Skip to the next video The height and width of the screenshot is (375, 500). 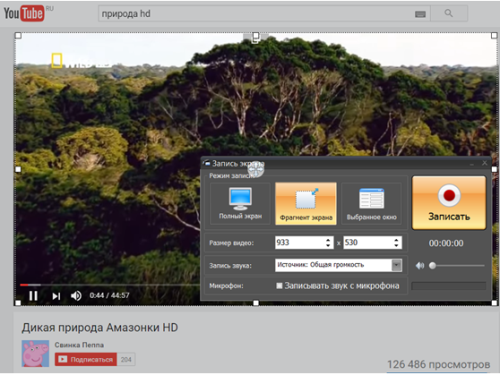pos(56,296)
